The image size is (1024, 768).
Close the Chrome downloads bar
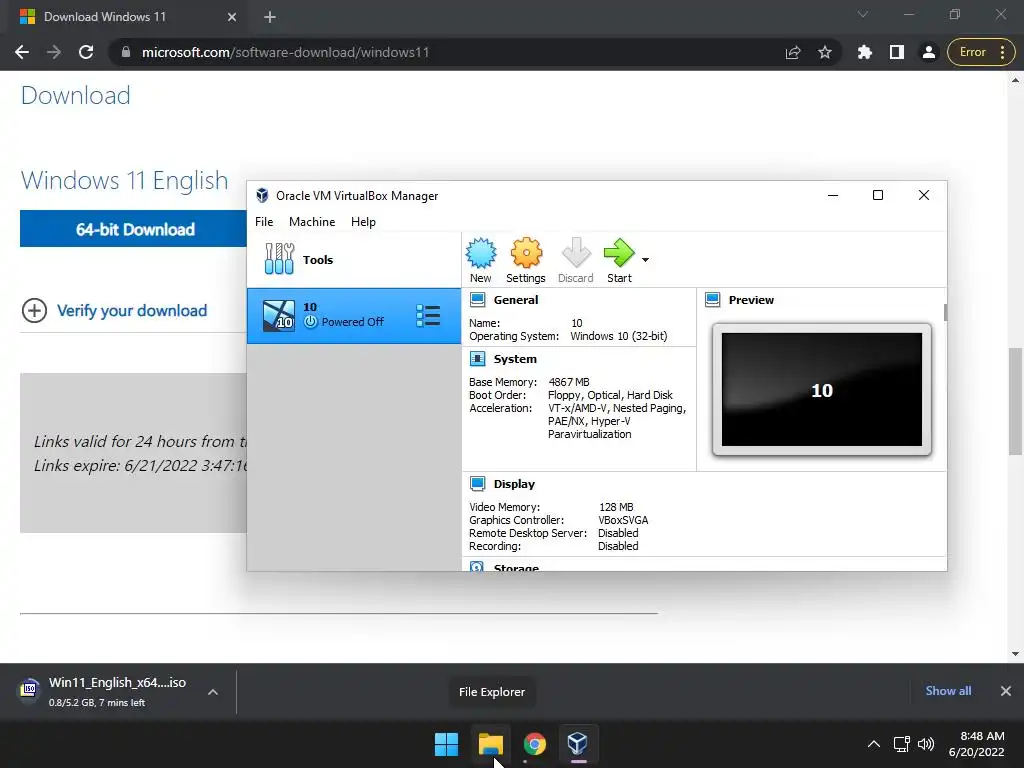coord(1006,691)
